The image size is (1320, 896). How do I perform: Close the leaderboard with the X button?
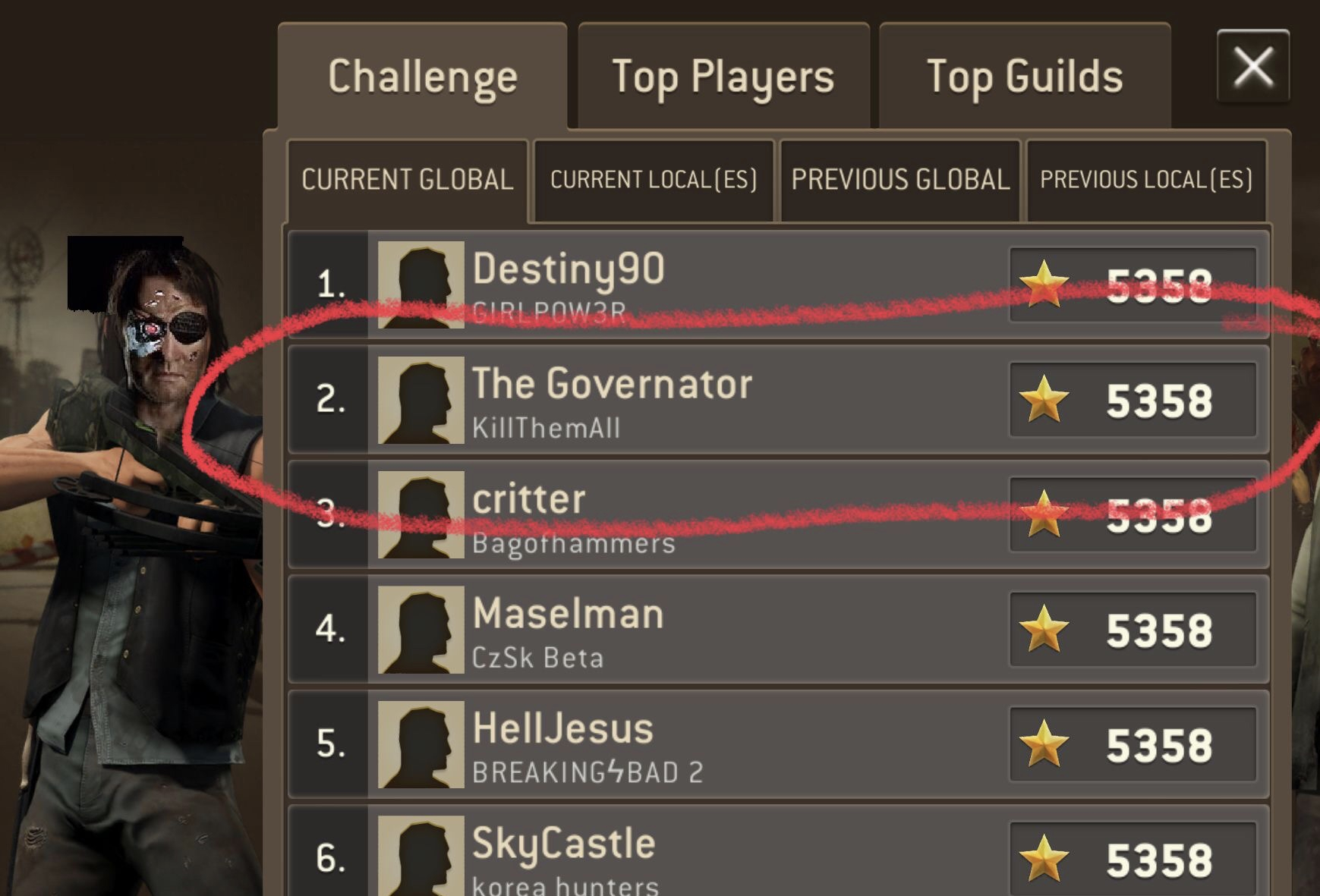pos(1253,66)
